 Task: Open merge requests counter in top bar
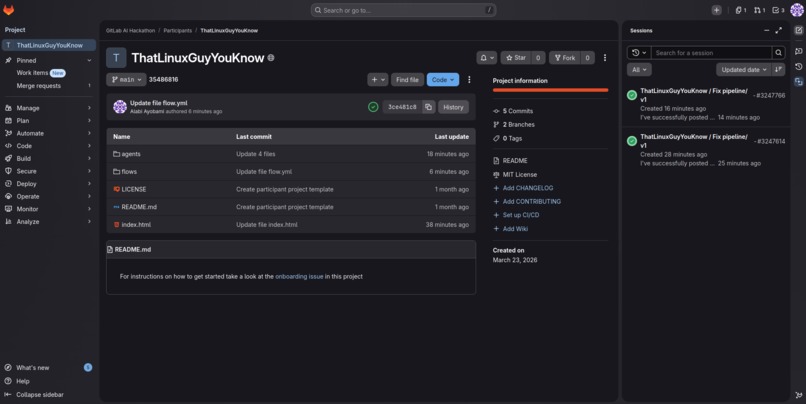coord(760,10)
